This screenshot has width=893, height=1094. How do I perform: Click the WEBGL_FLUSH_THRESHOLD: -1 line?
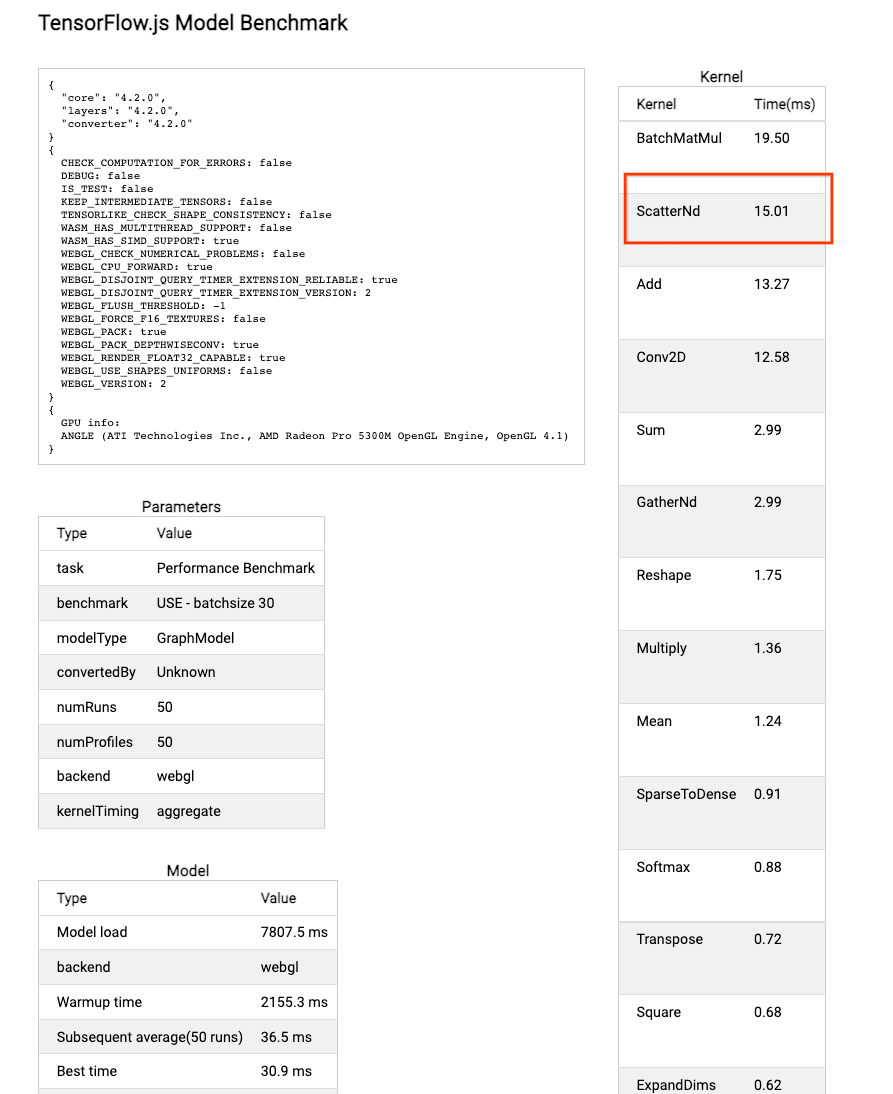click(x=143, y=306)
